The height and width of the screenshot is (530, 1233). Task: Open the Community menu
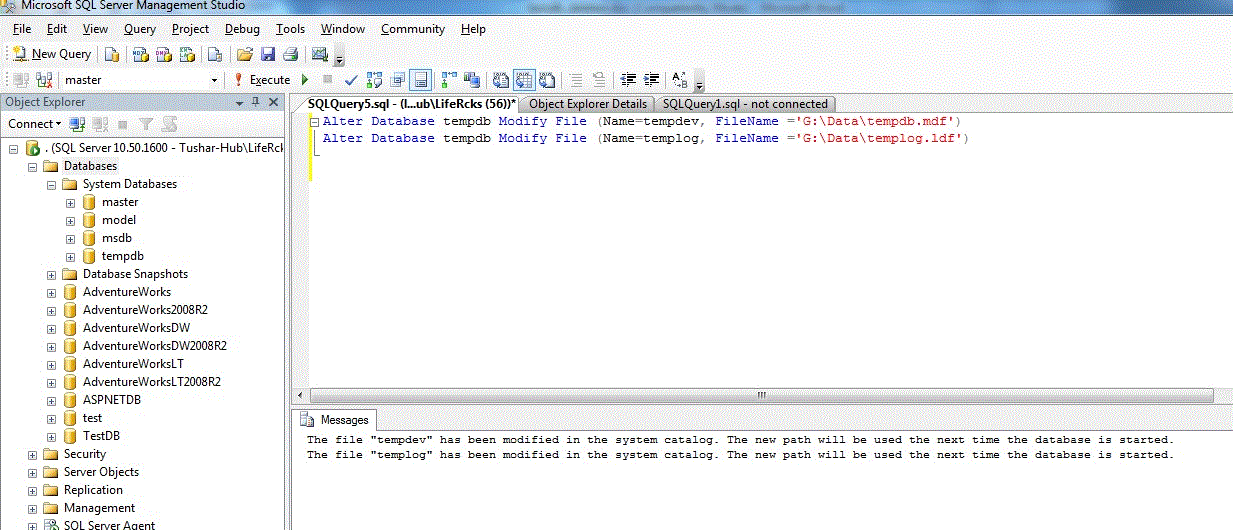(x=413, y=29)
